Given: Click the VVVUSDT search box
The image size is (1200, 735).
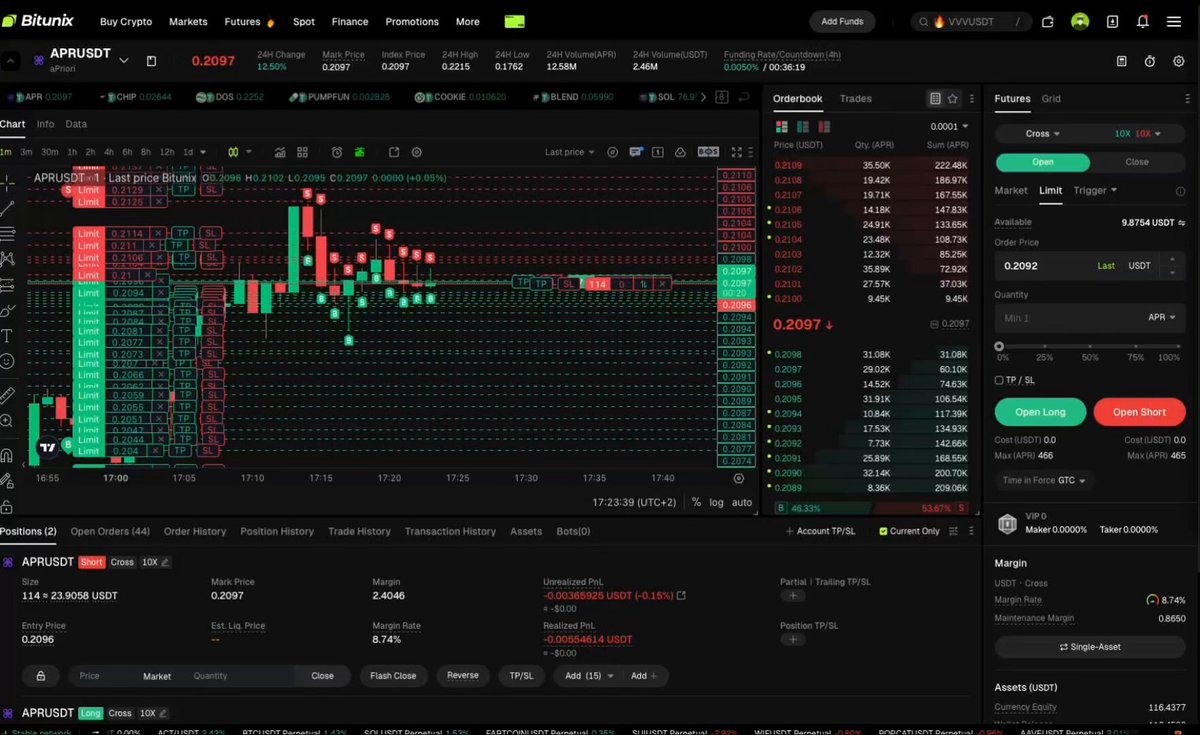Looking at the screenshot, I should (971, 21).
